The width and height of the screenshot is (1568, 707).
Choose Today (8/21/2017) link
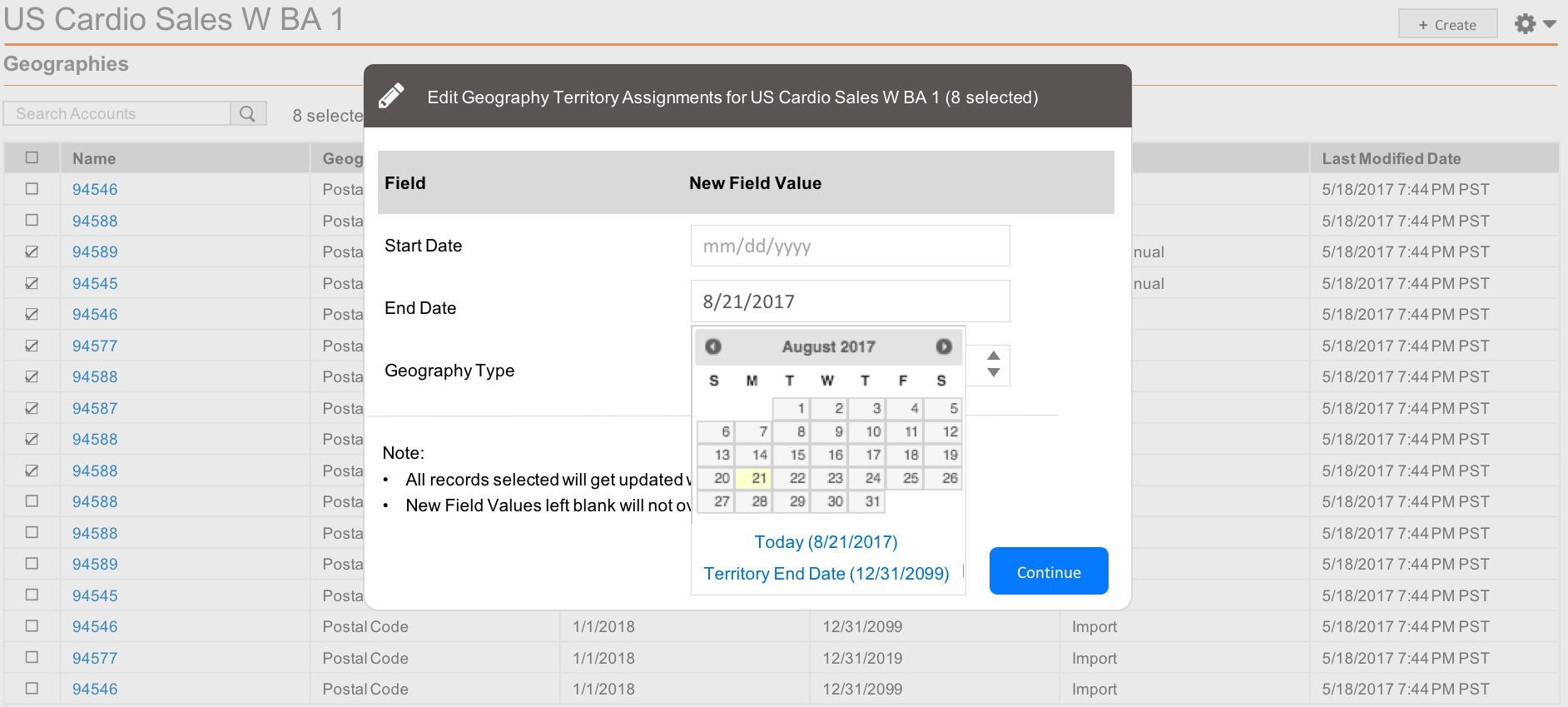[826, 542]
